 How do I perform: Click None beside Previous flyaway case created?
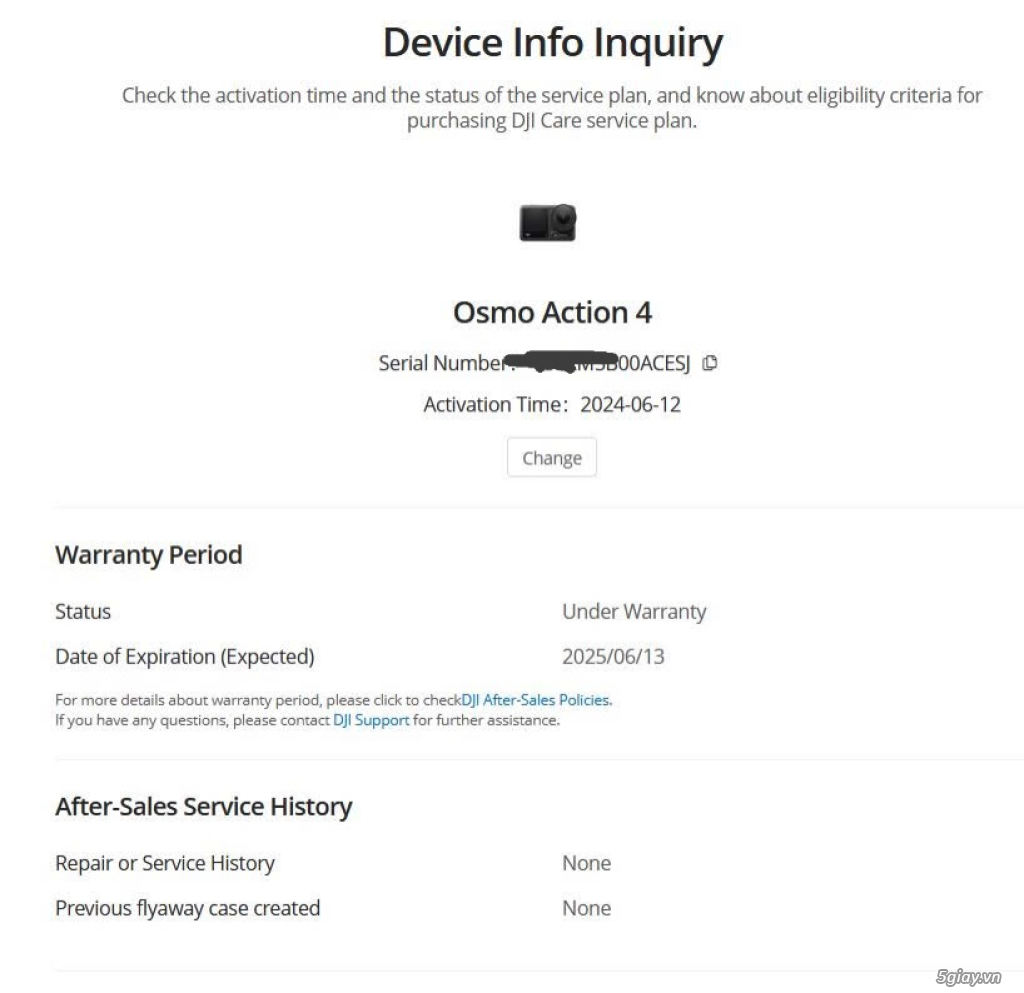pos(187,908)
